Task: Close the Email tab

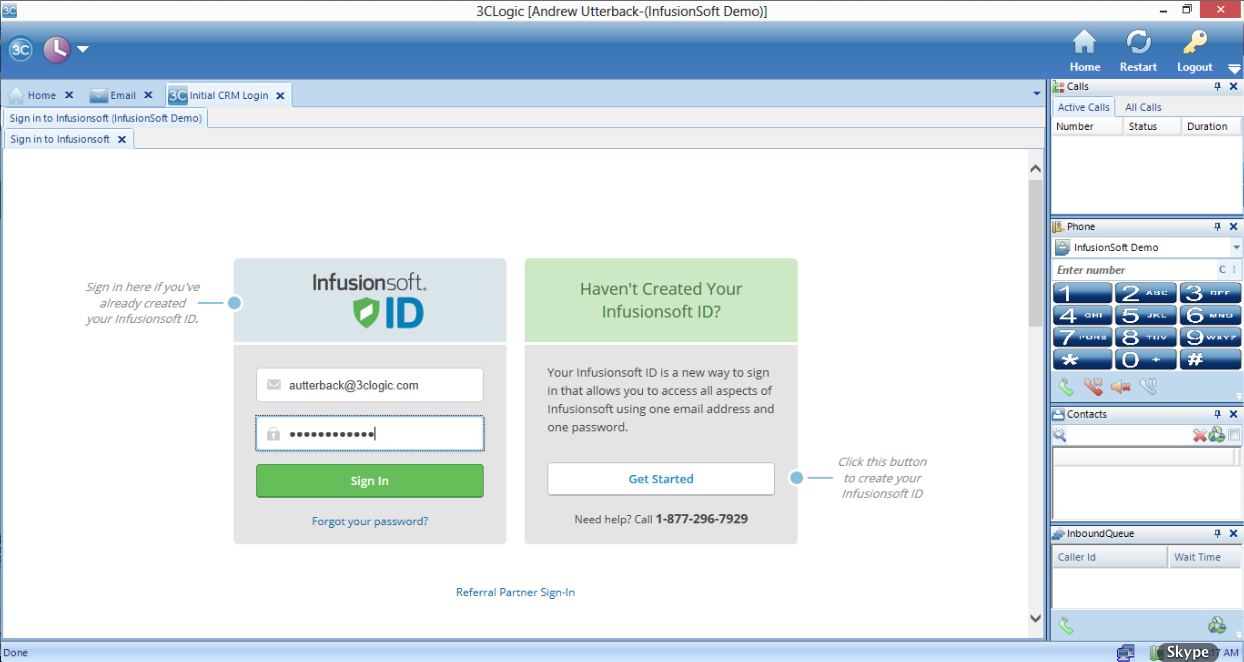Action: [148, 95]
